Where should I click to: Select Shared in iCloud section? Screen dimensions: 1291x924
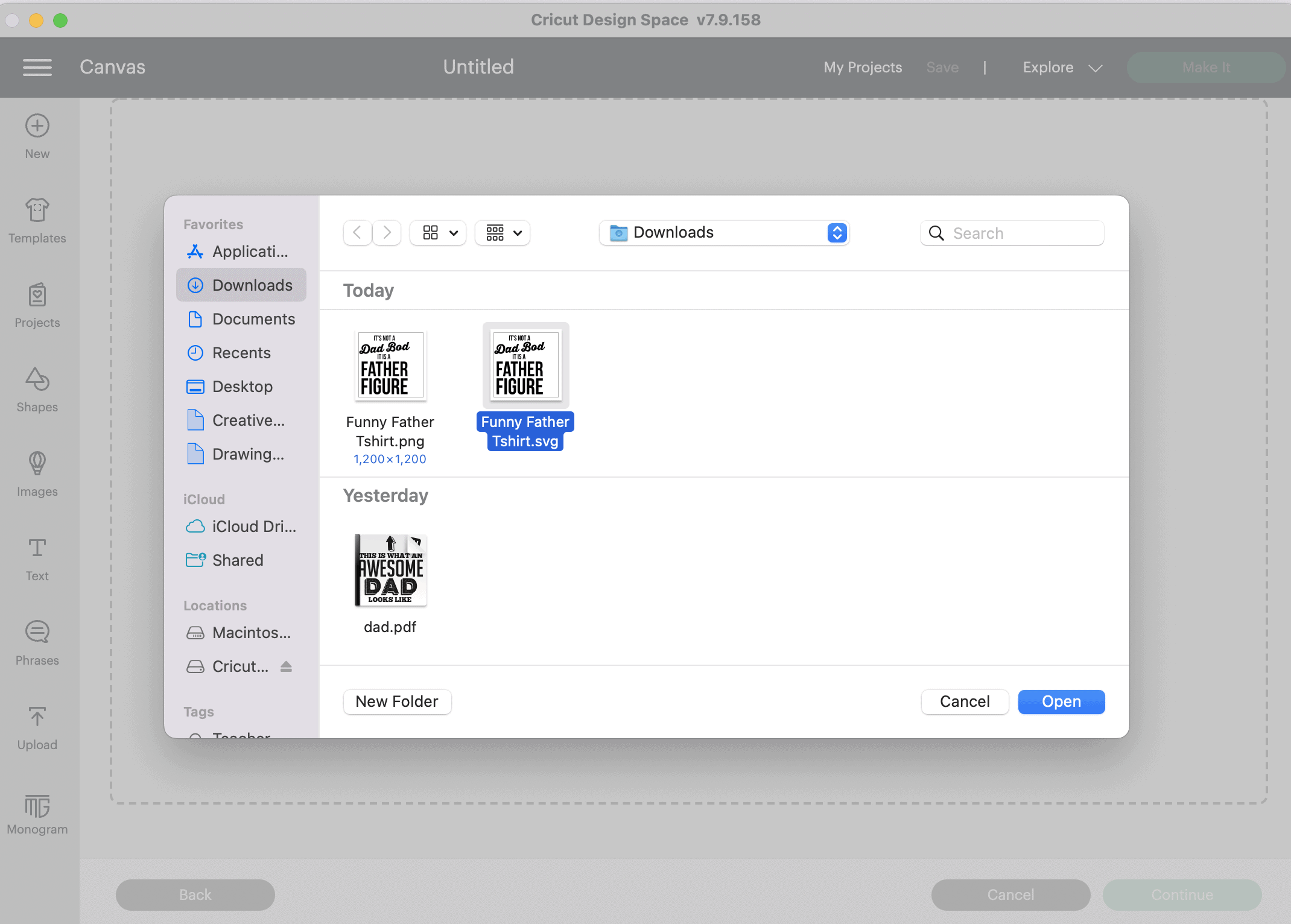click(x=241, y=560)
